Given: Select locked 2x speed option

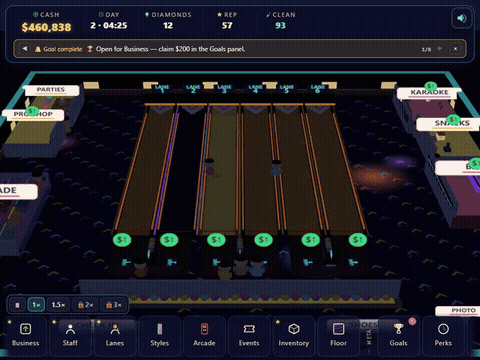Looking at the screenshot, I should tap(85, 305).
